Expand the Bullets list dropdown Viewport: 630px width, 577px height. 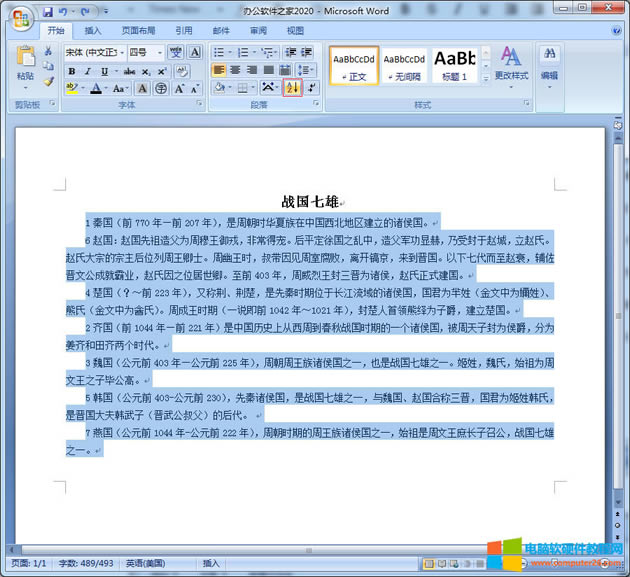(x=230, y=52)
